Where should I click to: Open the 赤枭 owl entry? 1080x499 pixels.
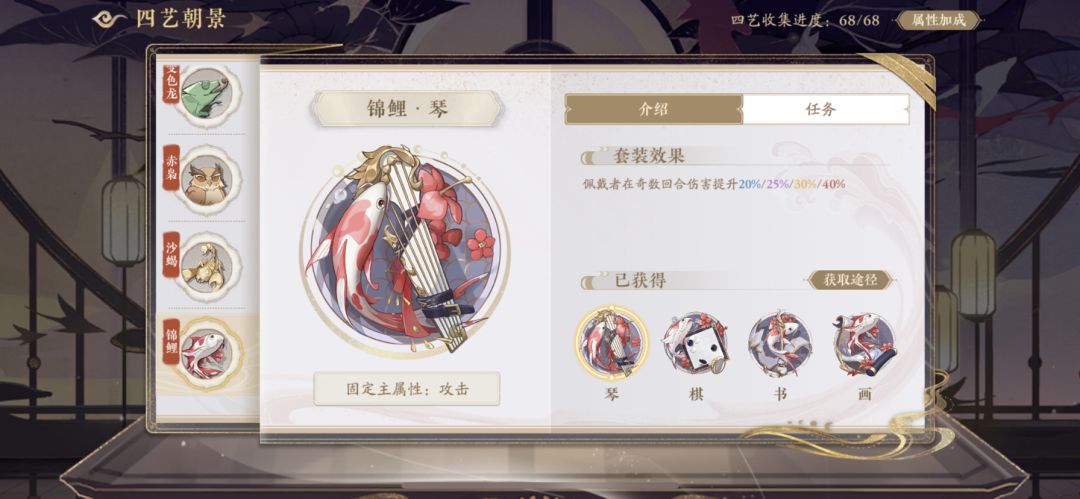(x=202, y=179)
